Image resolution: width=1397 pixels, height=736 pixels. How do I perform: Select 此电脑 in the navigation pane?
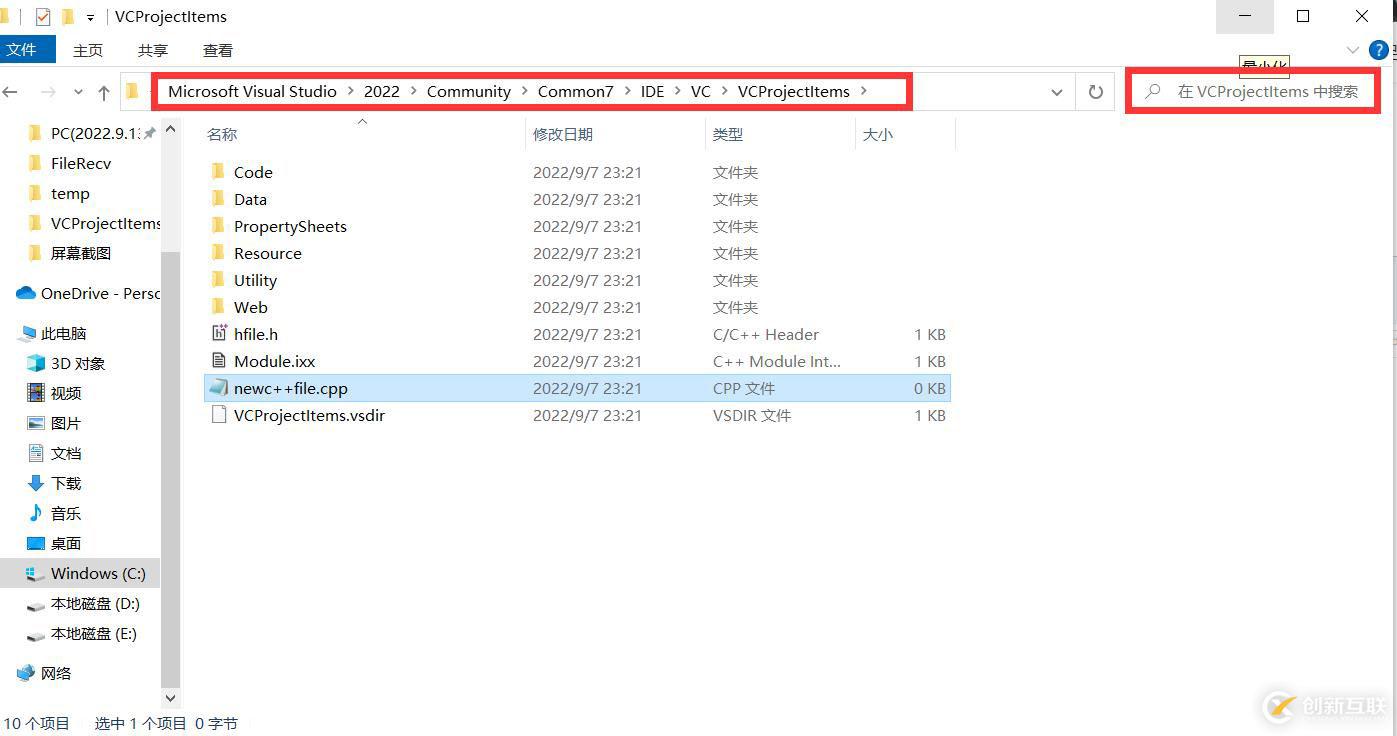click(63, 333)
